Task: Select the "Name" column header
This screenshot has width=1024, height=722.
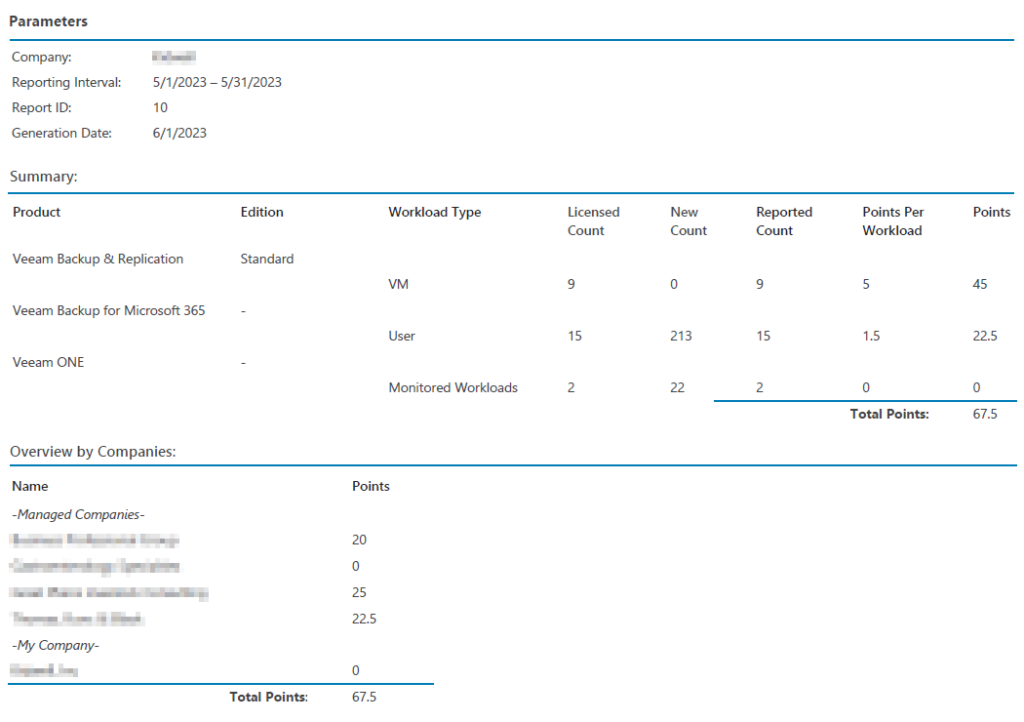Action: [30, 486]
